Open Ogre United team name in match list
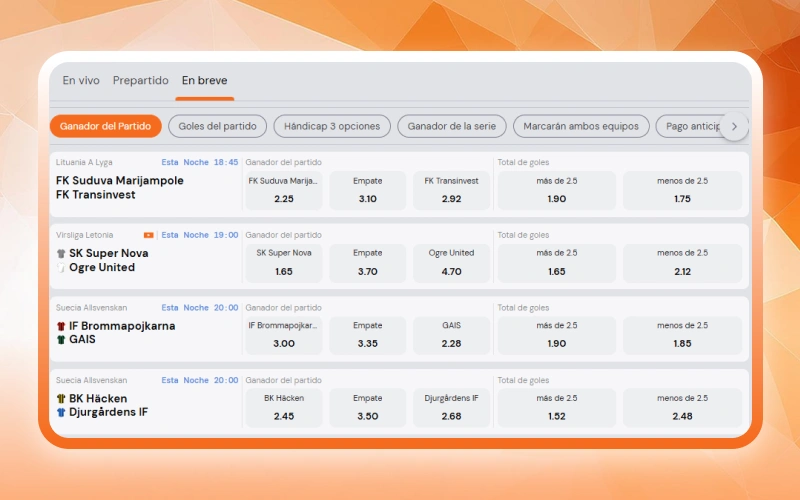Screen dimensions: 800x500 point(102,267)
